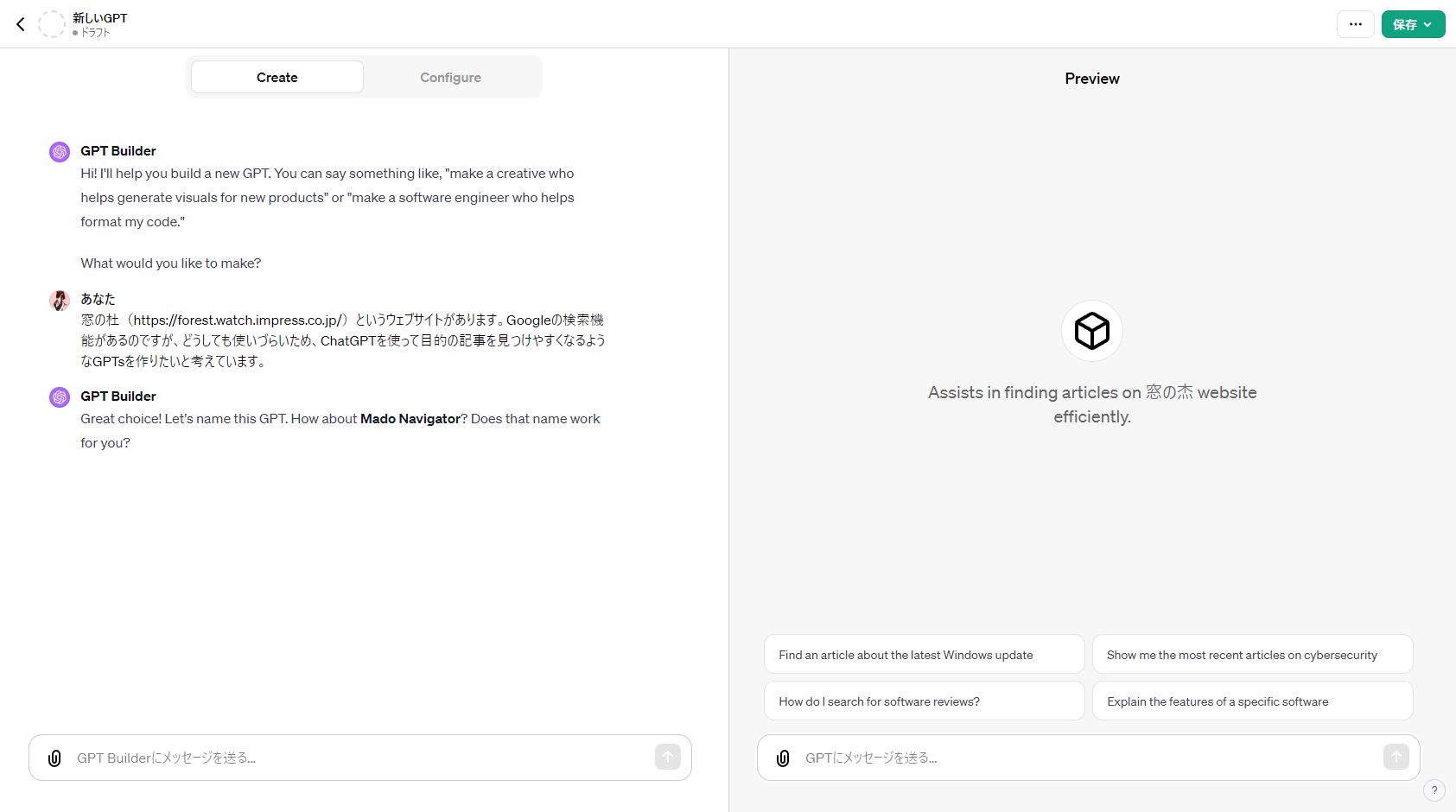Switch to the Create tab
This screenshot has width=1456, height=812.
[277, 77]
